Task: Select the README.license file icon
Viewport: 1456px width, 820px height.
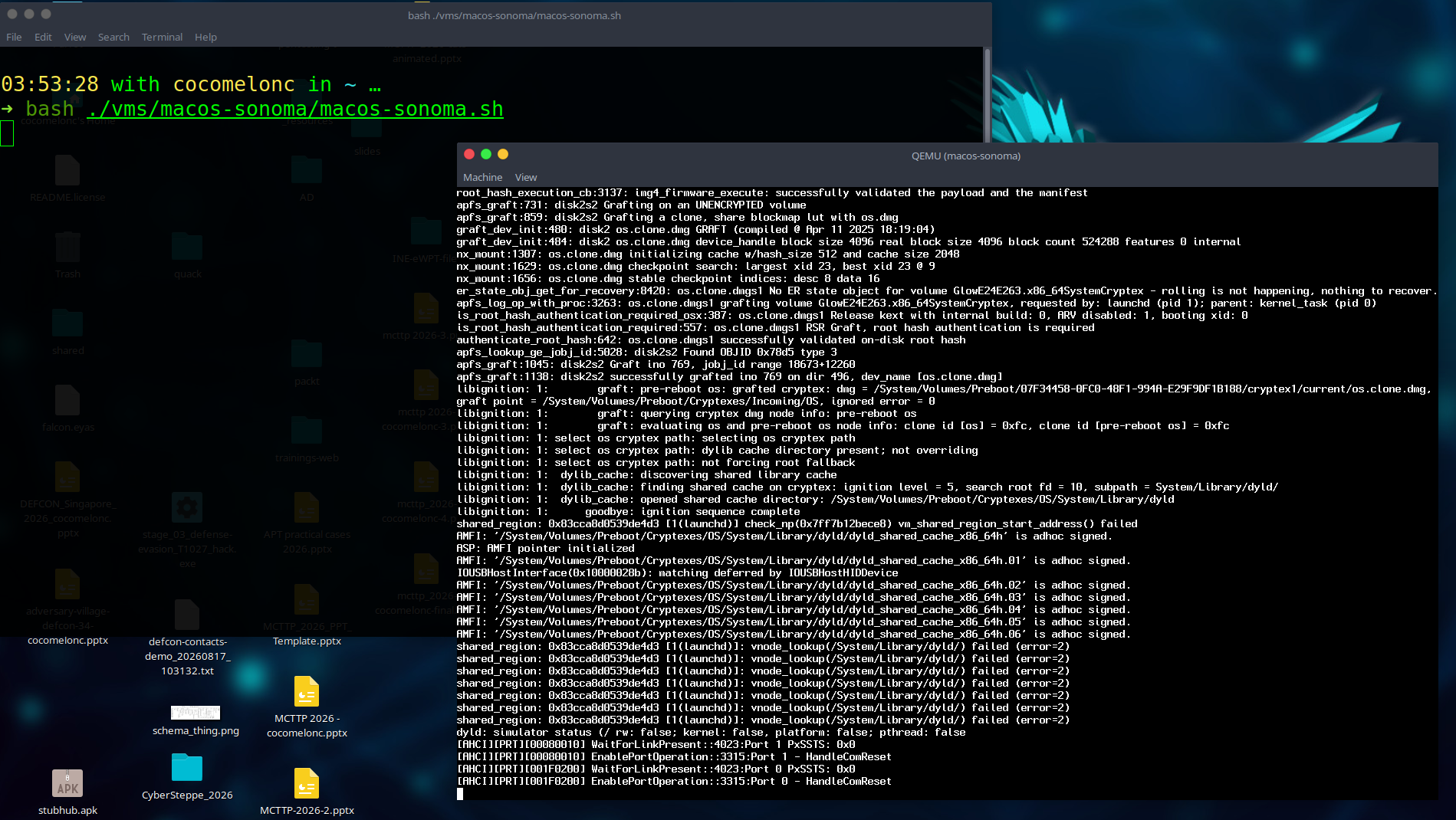Action: pos(67,170)
